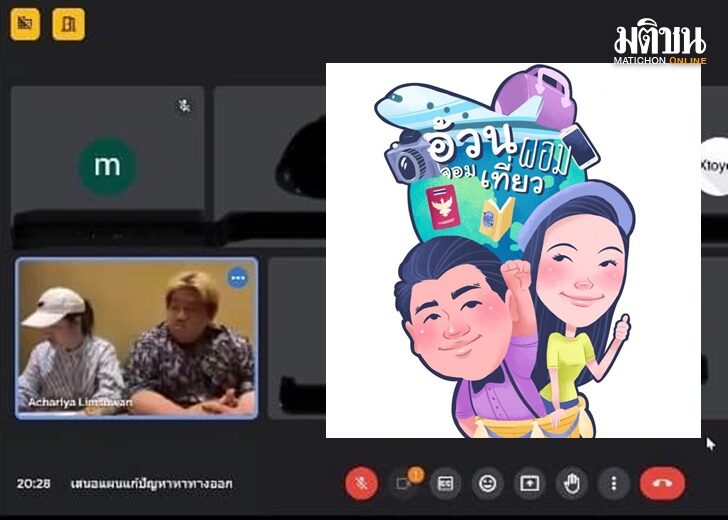Open the emoji reactions button

(x=487, y=483)
